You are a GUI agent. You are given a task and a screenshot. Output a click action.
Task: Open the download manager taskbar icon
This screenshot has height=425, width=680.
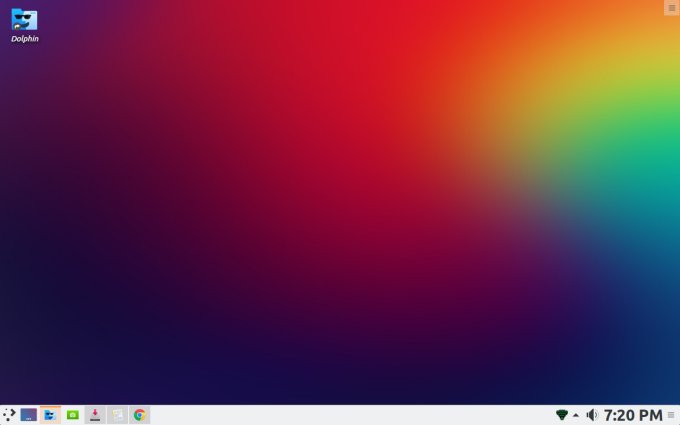pos(95,415)
